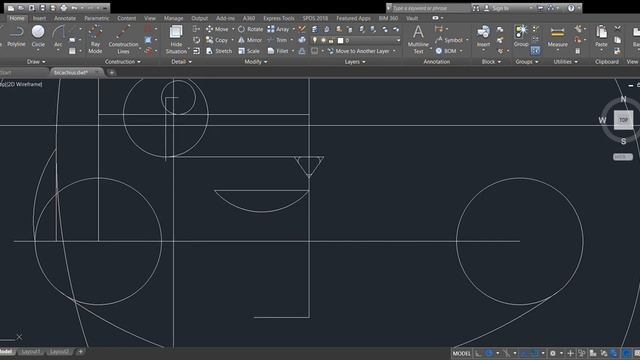Image resolution: width=640 pixels, height=360 pixels.
Task: Select the Copy command
Action: (x=217, y=40)
